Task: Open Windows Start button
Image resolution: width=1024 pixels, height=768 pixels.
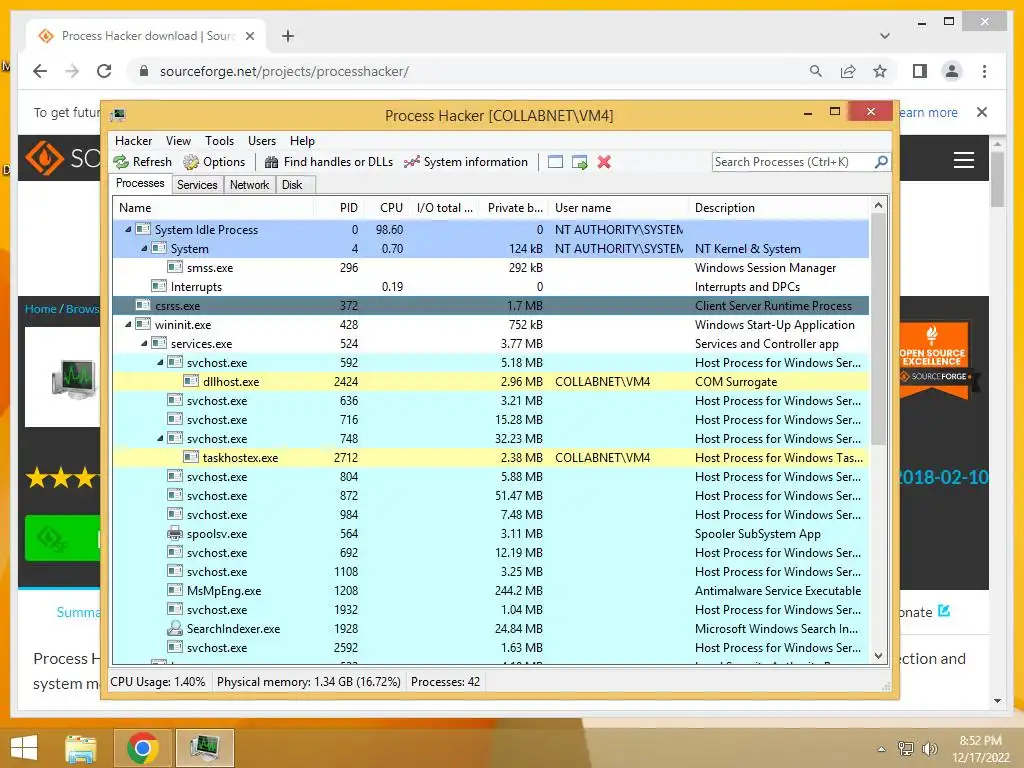Action: (24, 748)
